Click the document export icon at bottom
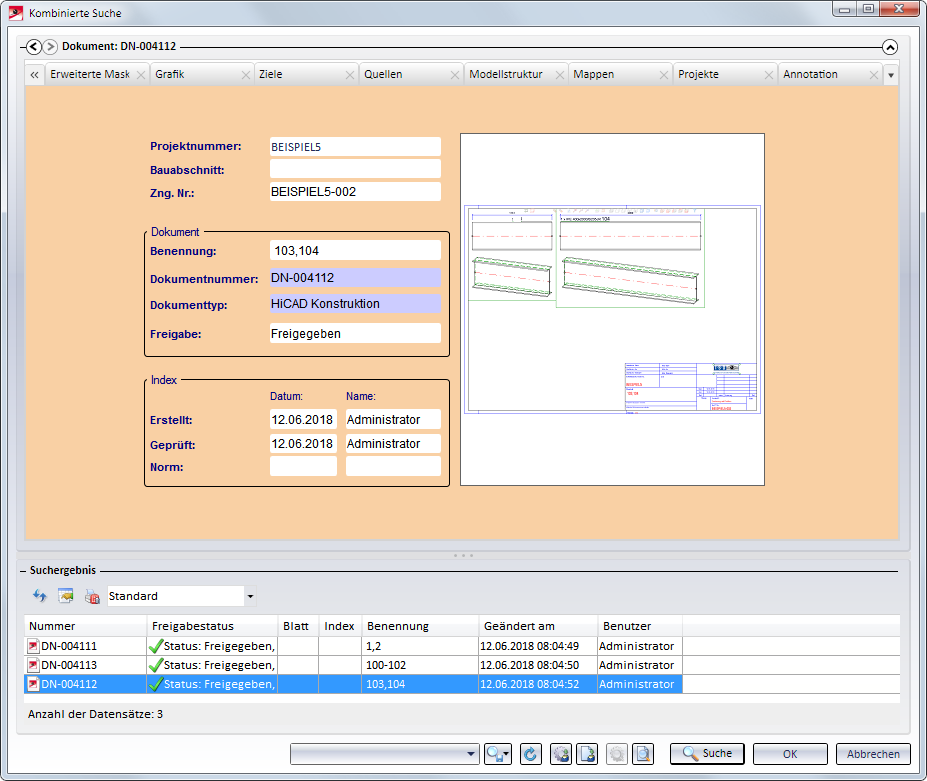This screenshot has width=927, height=781. tap(588, 754)
